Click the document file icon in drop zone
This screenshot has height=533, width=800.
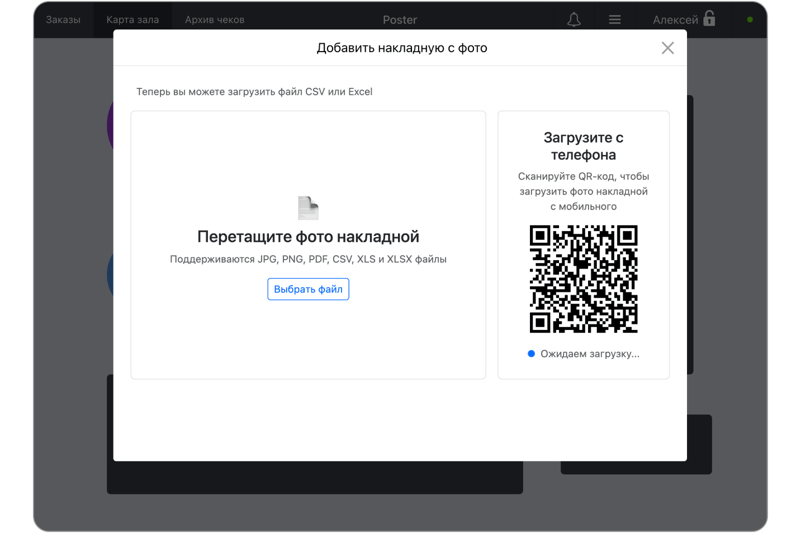pos(308,208)
